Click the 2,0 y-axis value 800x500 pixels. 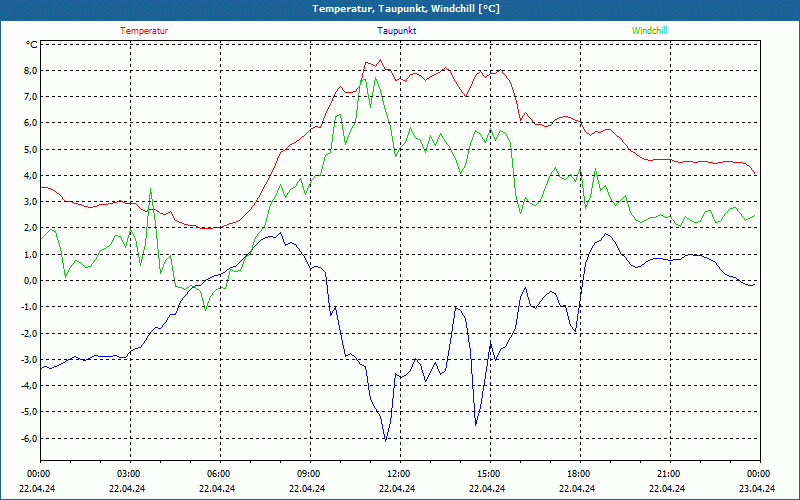pyautogui.click(x=31, y=228)
